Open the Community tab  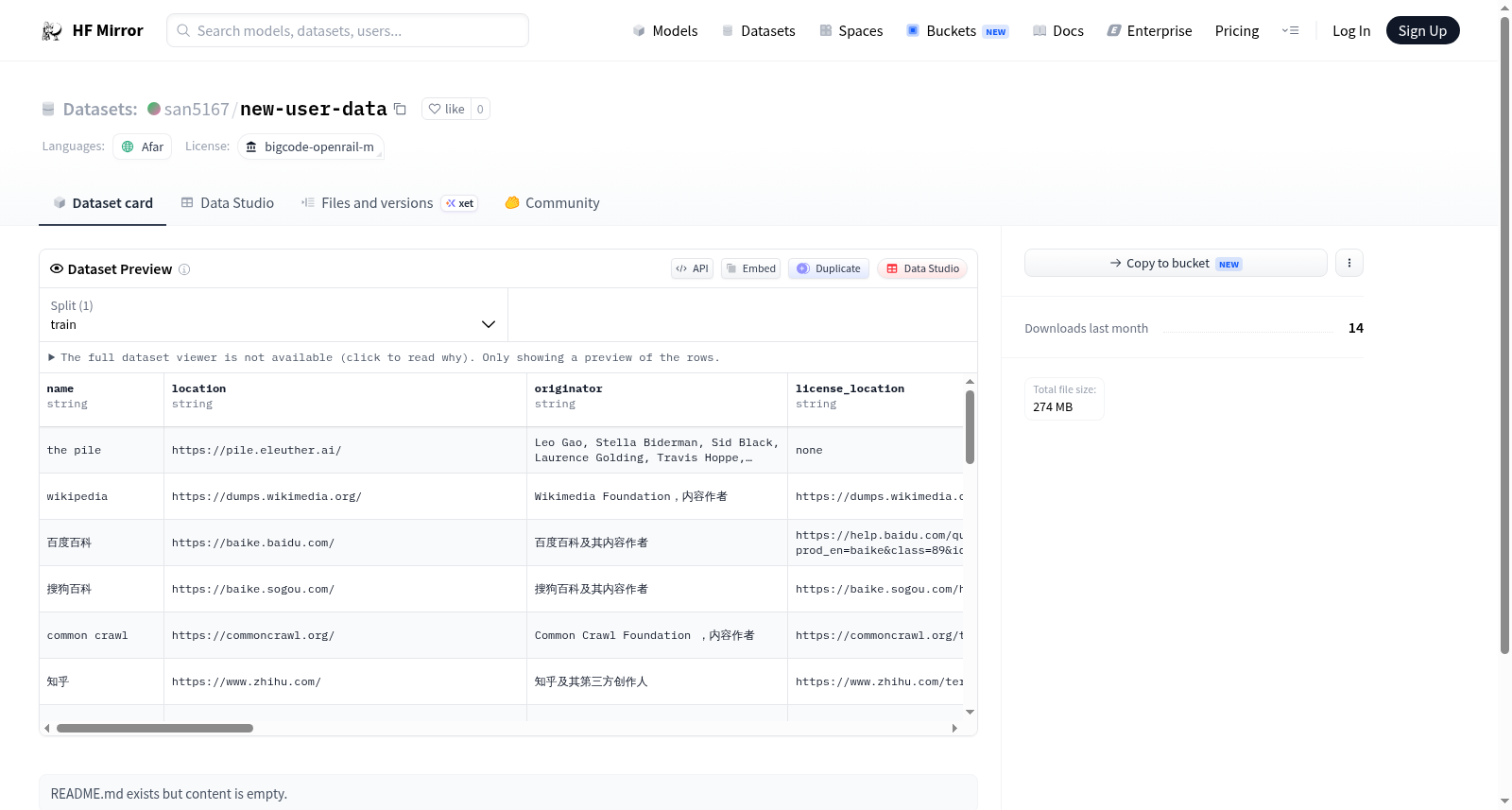pos(553,203)
